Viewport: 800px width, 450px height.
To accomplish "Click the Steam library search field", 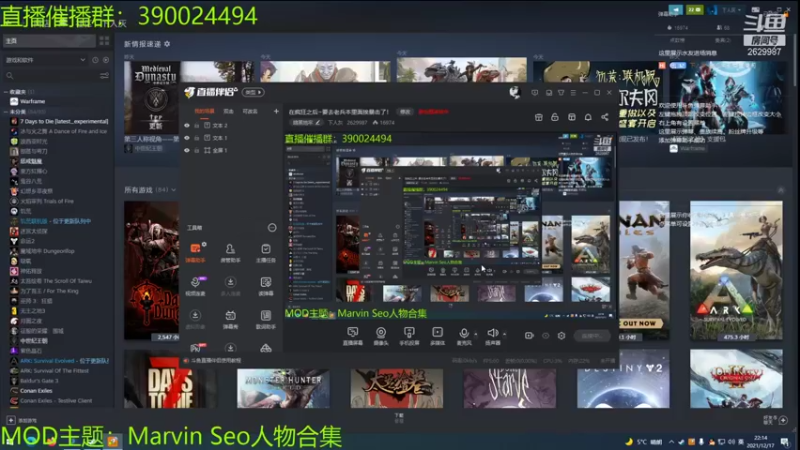I will coord(51,76).
